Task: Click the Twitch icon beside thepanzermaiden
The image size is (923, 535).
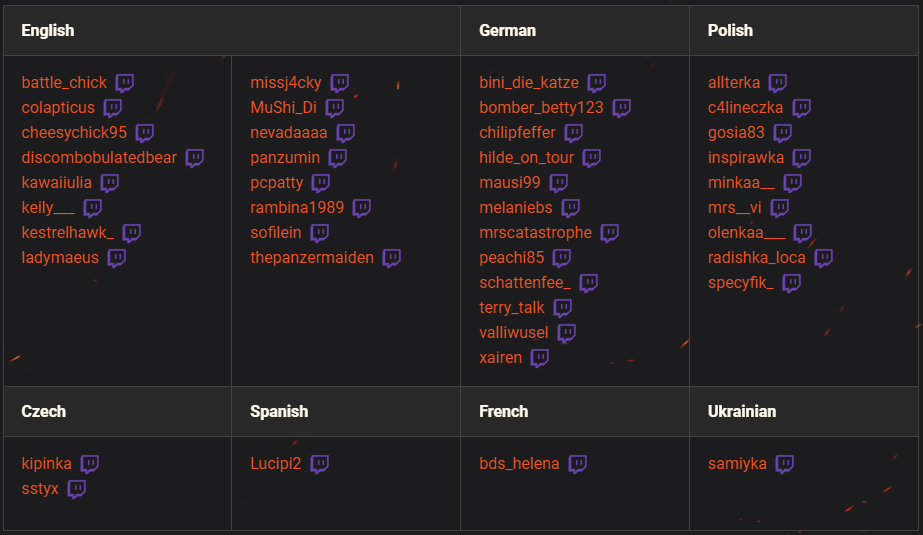Action: [x=392, y=258]
